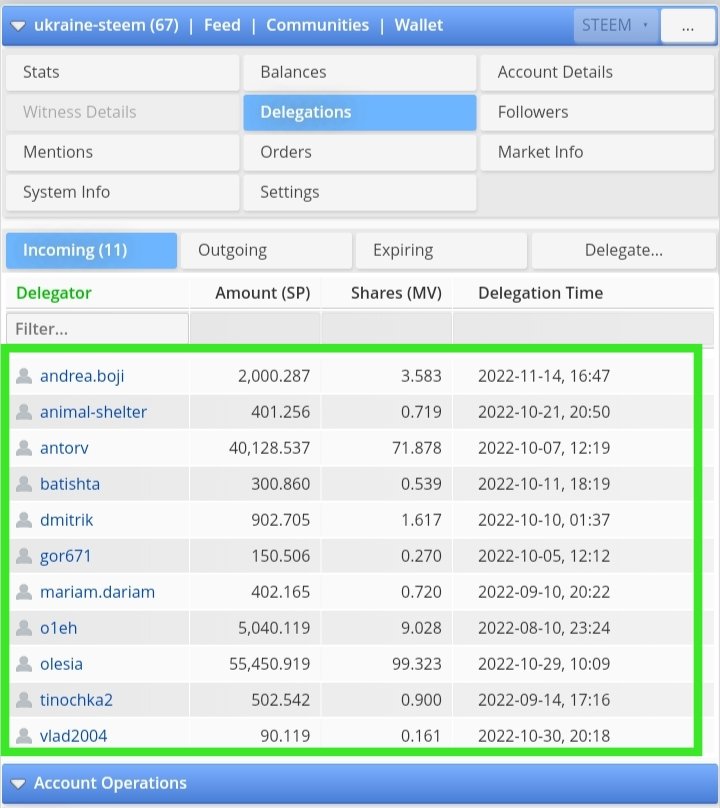The image size is (720, 808).
Task: Open the Feed link
Action: pos(222,25)
